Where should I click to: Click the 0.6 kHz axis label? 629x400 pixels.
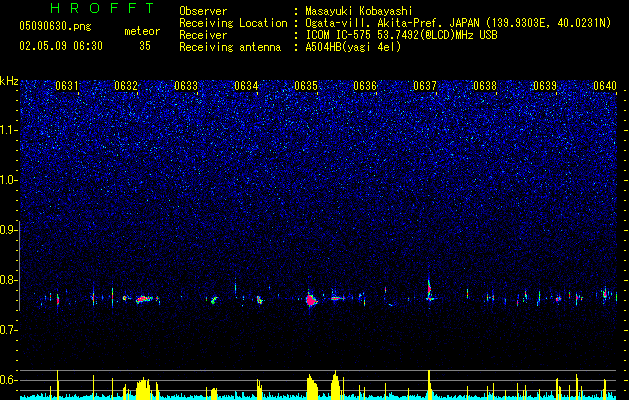[x=8, y=380]
